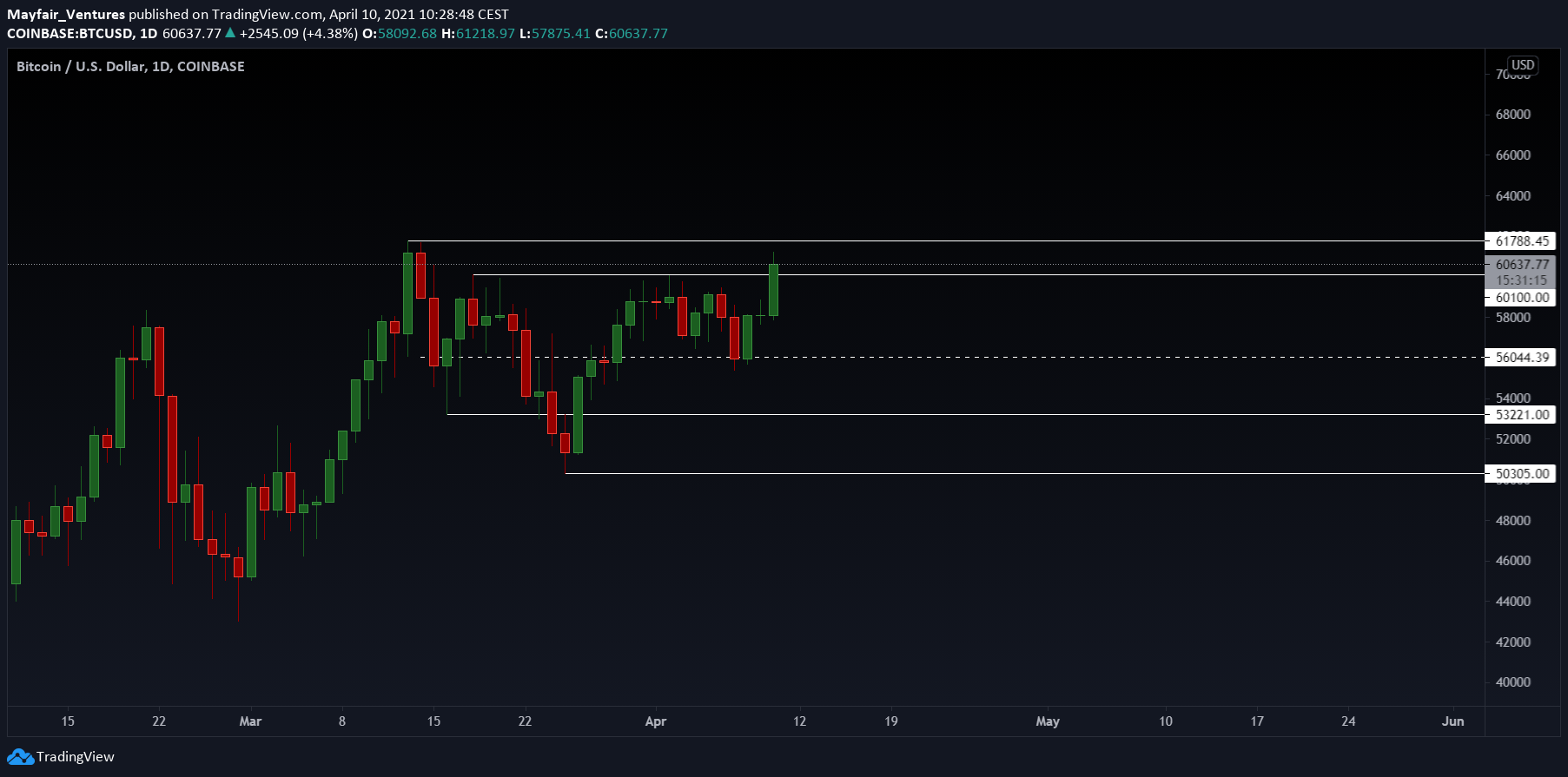
Task: Select the horizontal line at 50305.00
Action: (x=1023, y=473)
